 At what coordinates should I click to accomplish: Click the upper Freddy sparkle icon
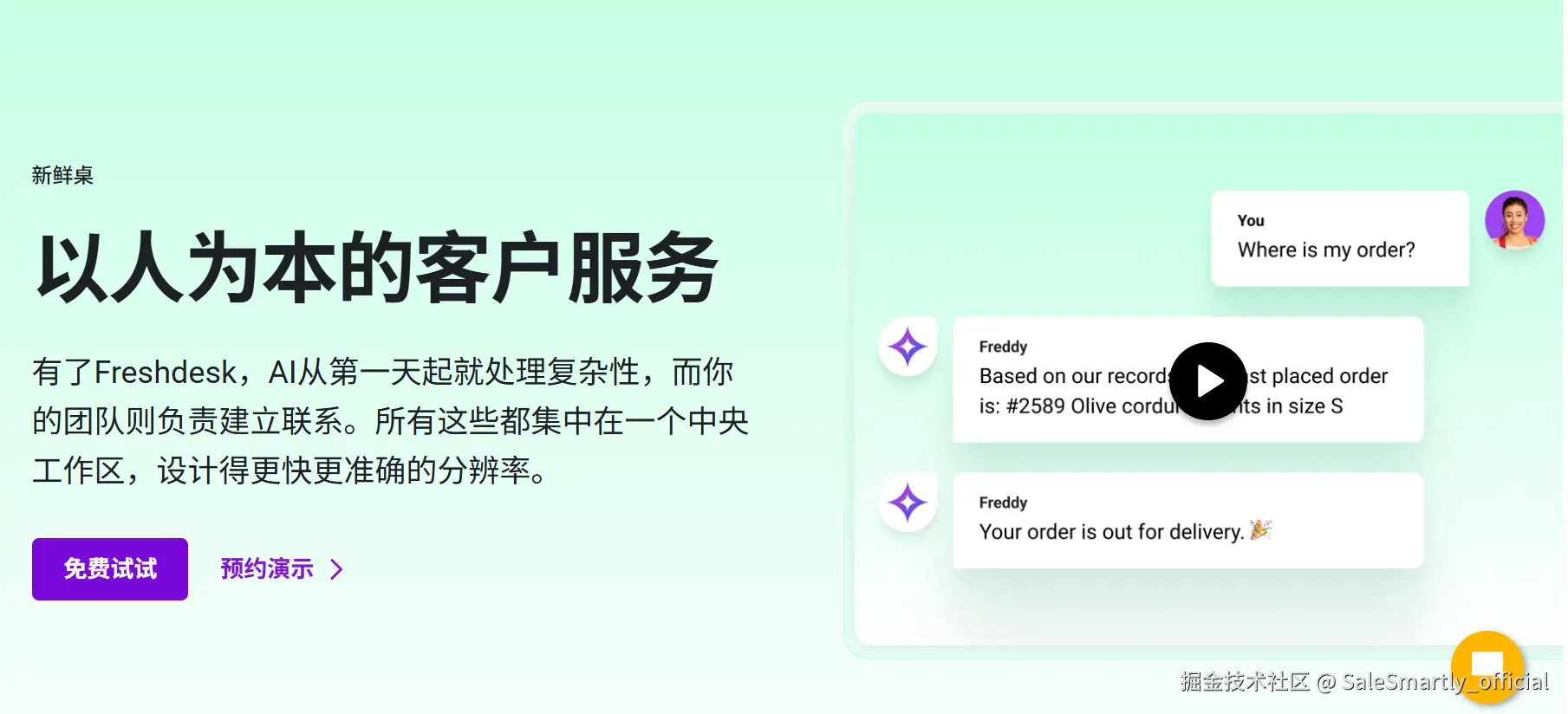[x=908, y=347]
